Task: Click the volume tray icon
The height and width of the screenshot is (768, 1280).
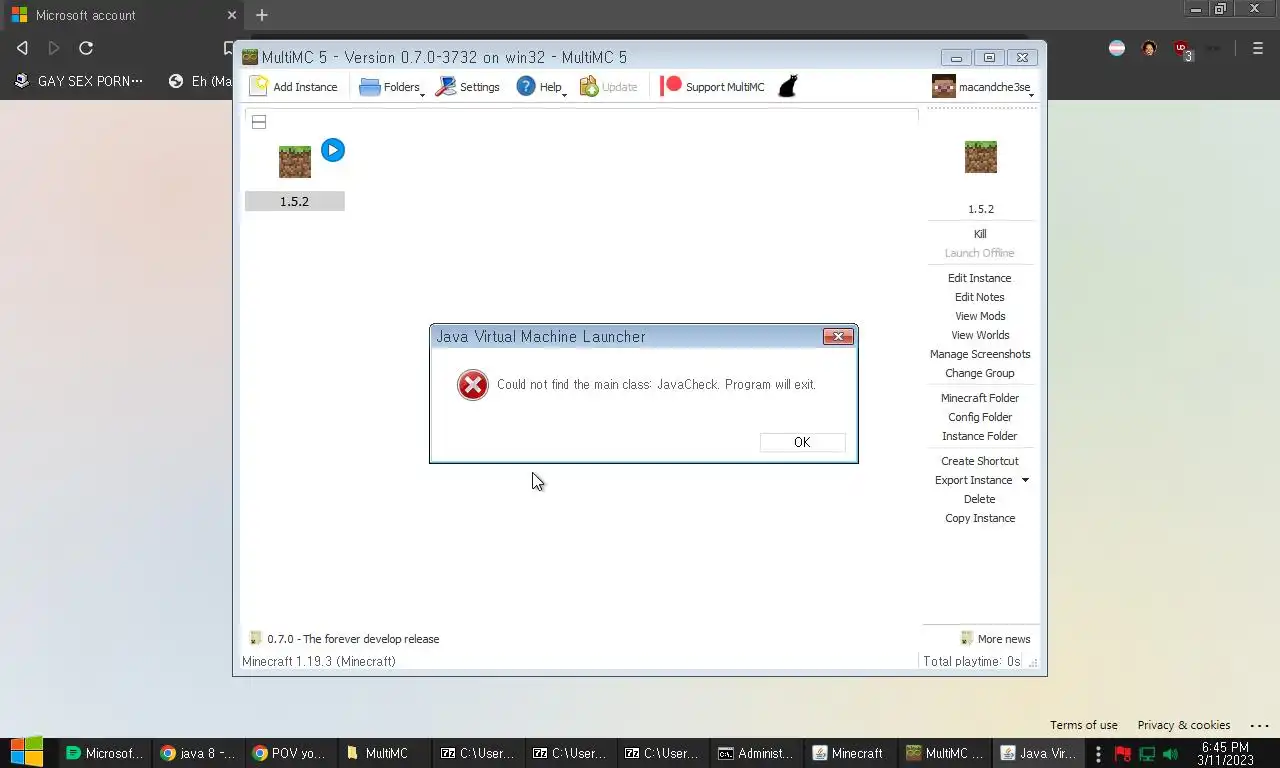Action: [1170, 754]
